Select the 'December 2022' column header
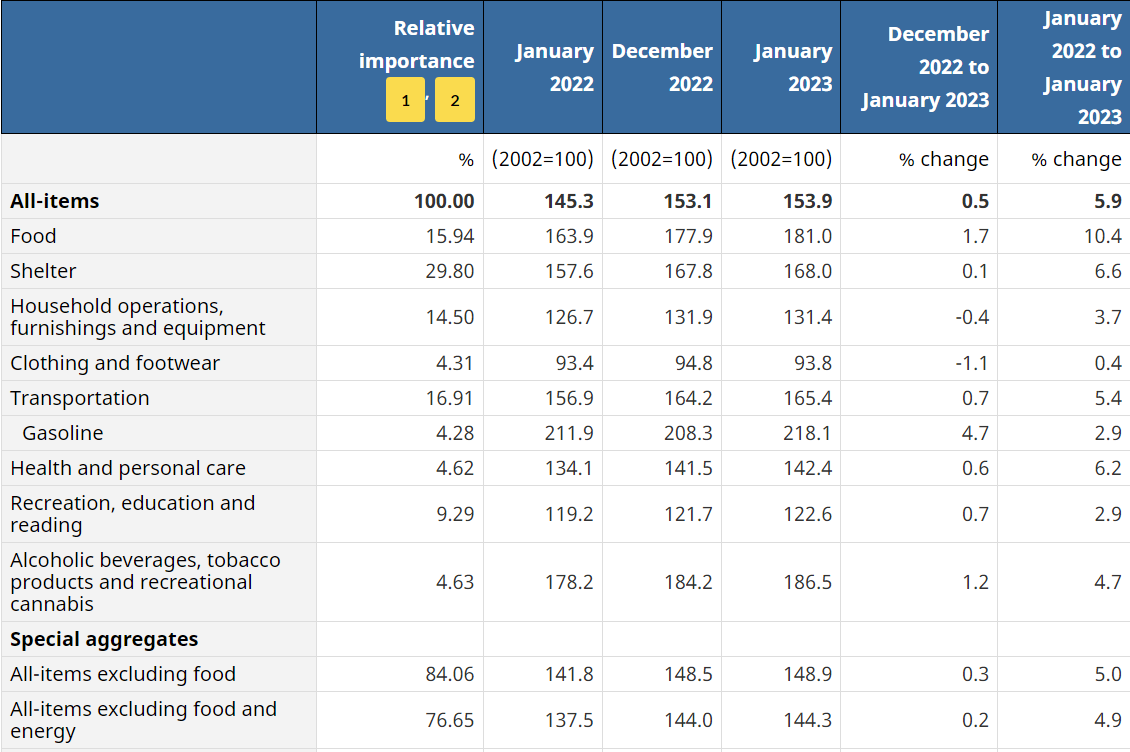1130x752 pixels. (x=662, y=67)
